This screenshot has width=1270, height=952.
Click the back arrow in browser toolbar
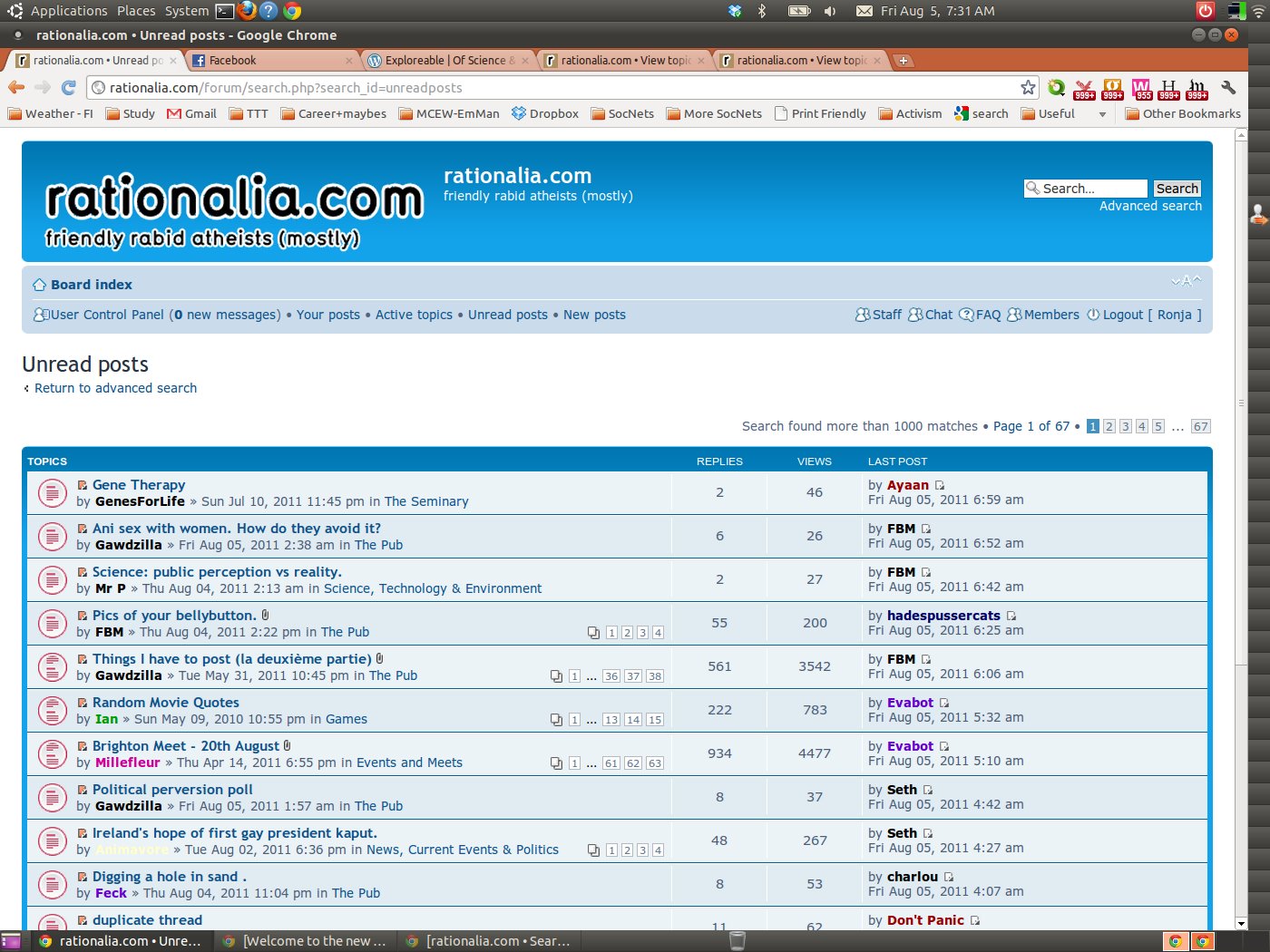coord(16,87)
